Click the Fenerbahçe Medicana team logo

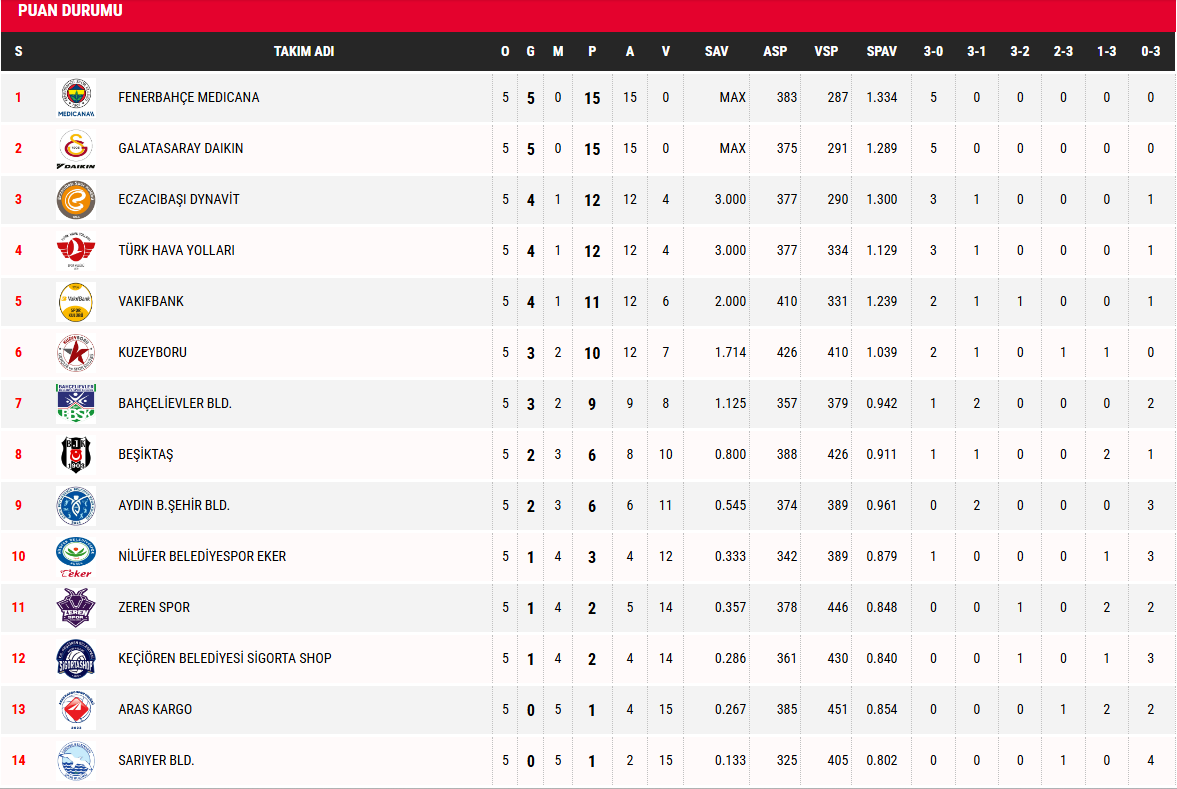click(76, 97)
